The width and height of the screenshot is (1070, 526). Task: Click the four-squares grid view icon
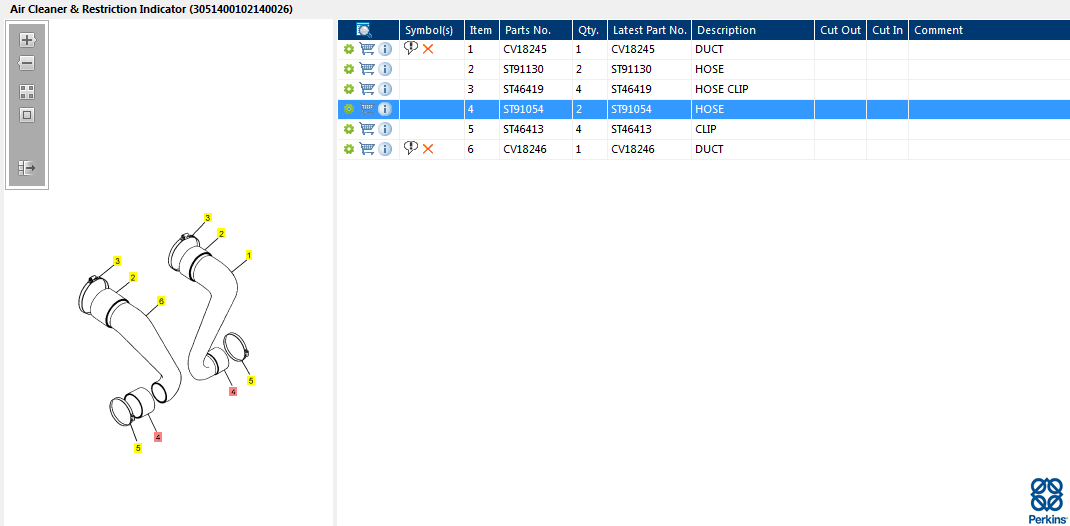pos(27,92)
